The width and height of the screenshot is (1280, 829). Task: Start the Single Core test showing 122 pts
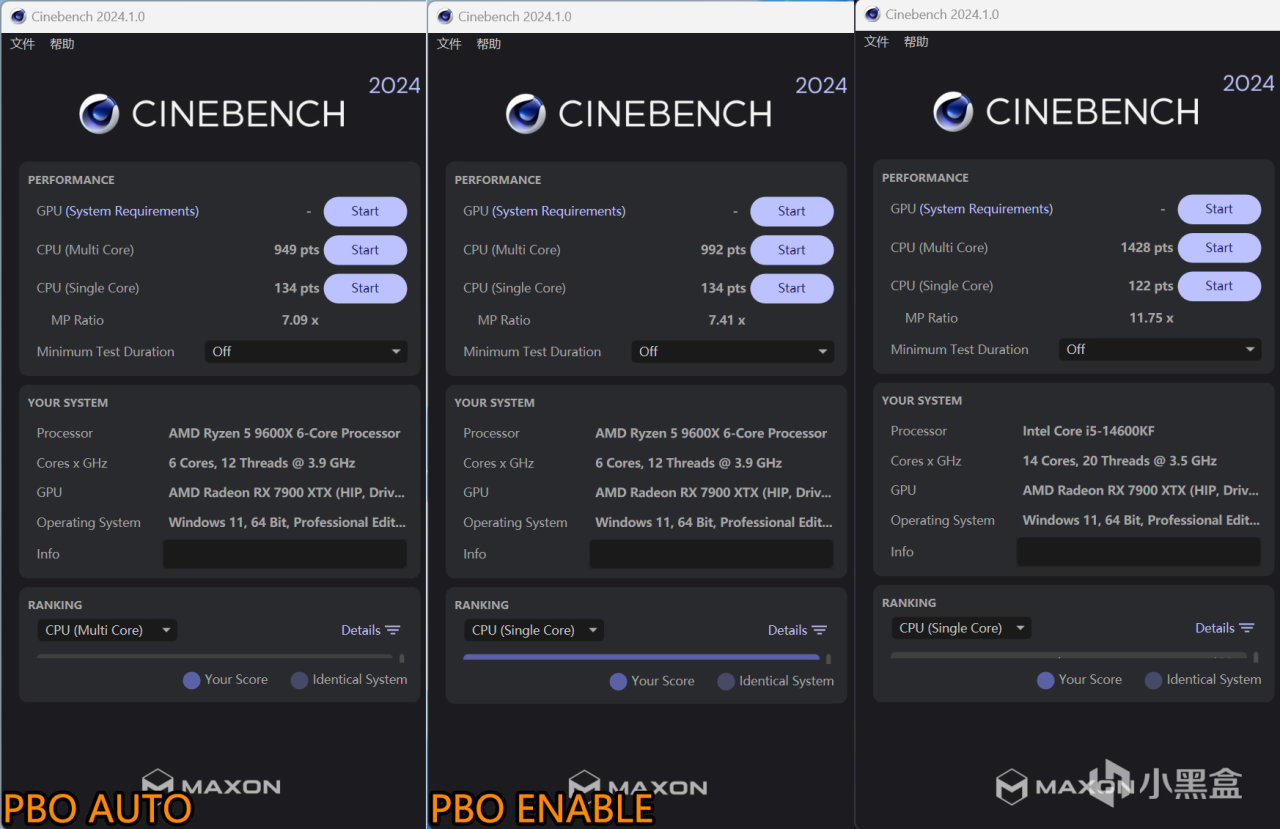pos(1219,286)
